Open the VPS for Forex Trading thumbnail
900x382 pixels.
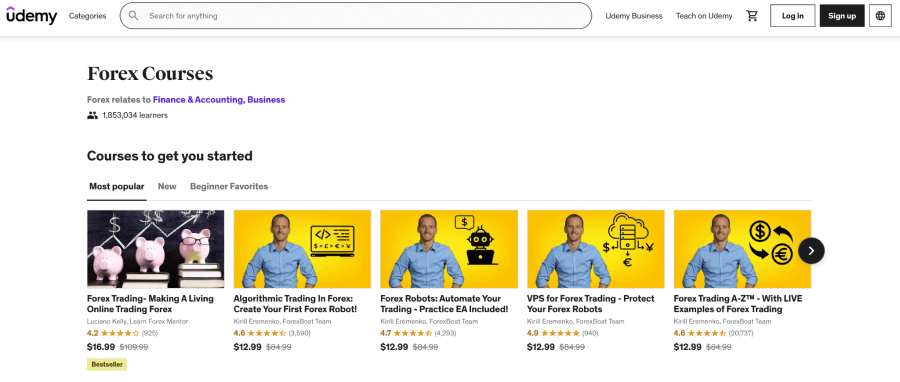(596, 249)
